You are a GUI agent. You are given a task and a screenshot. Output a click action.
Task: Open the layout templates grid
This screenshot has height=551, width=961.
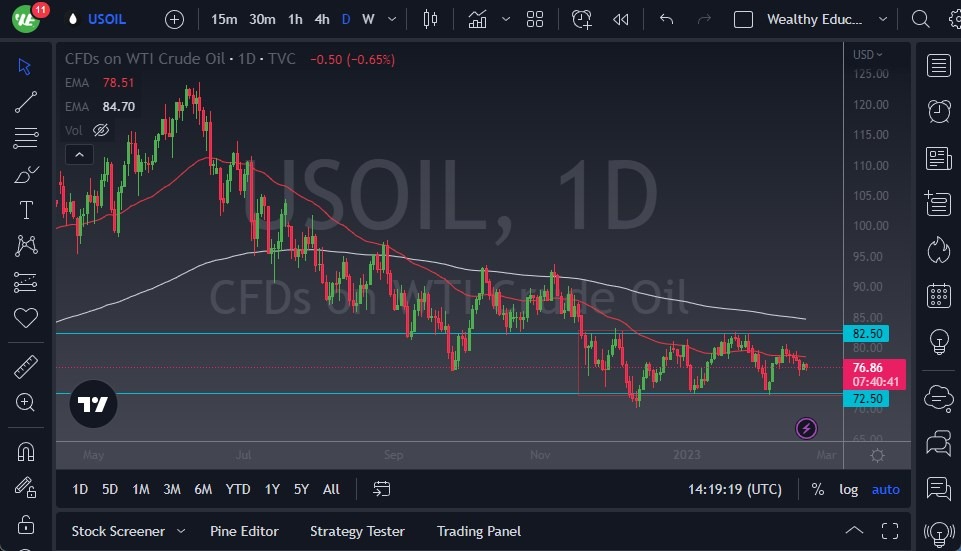click(534, 20)
